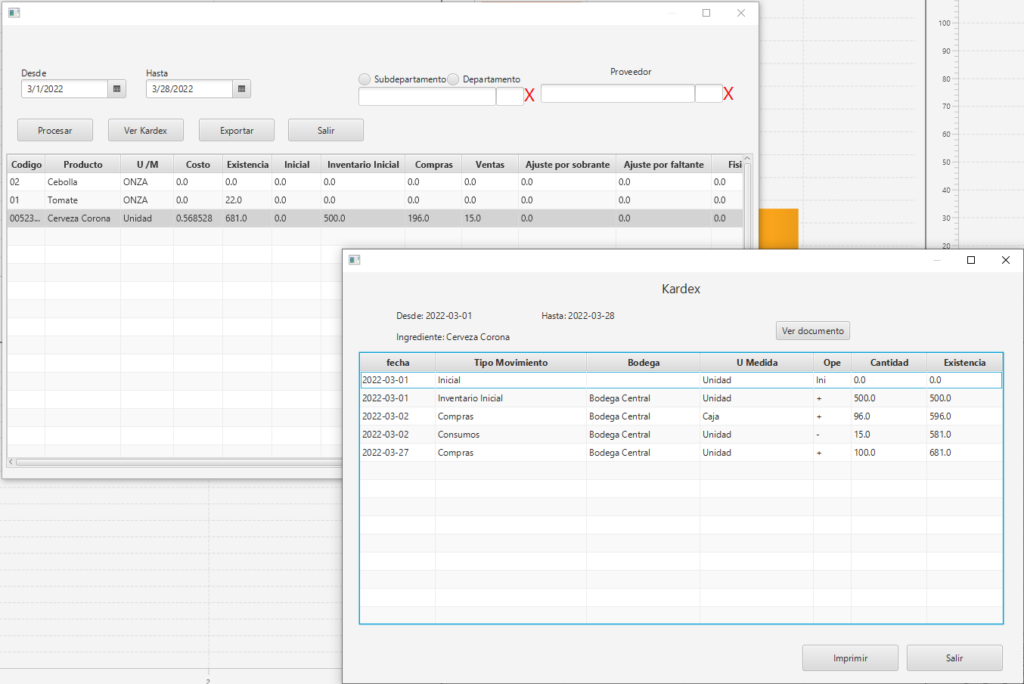
Task: Click the small code box beside department field
Action: tap(510, 97)
